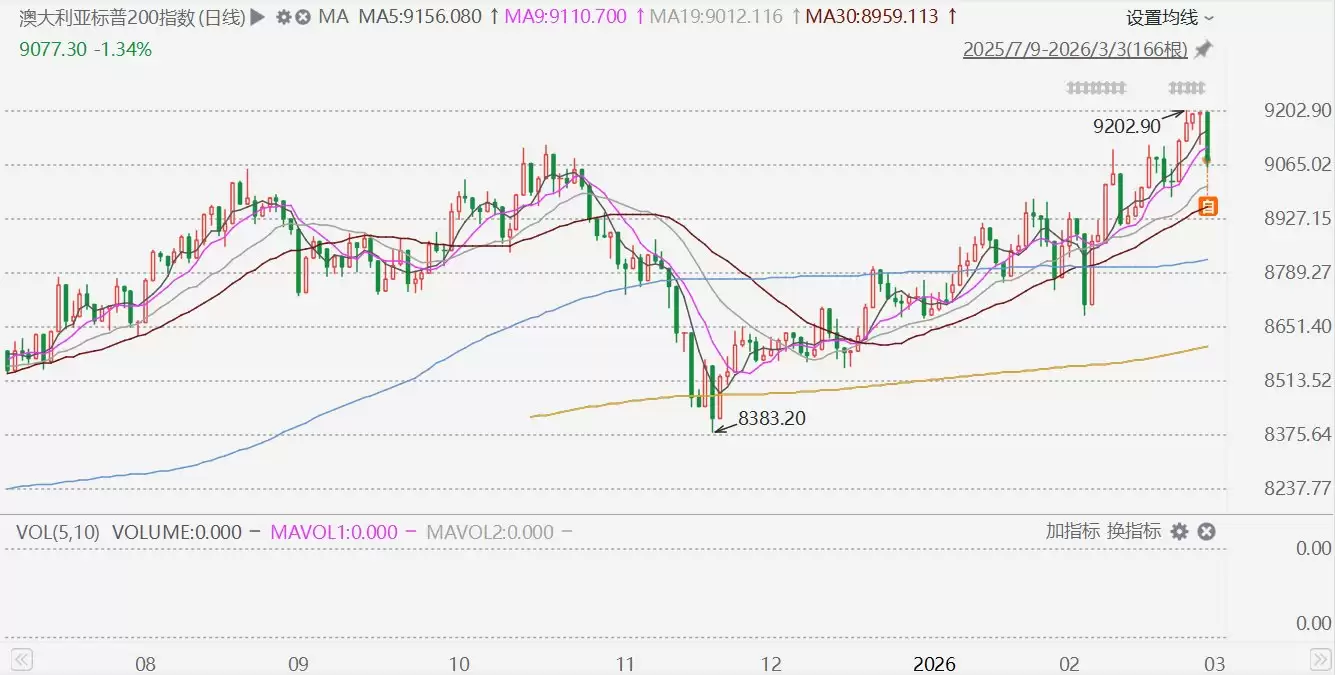Expand the 设置均线 dropdown
This screenshot has width=1335, height=675.
[1170, 17]
